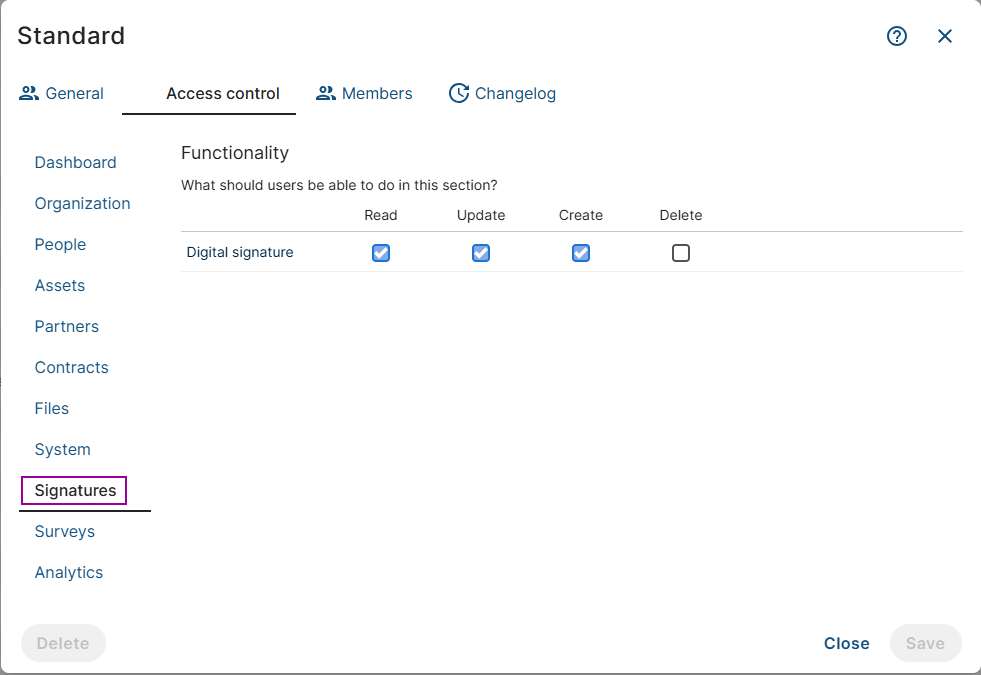
Task: Switch to the Access control tab
Action: click(x=222, y=93)
